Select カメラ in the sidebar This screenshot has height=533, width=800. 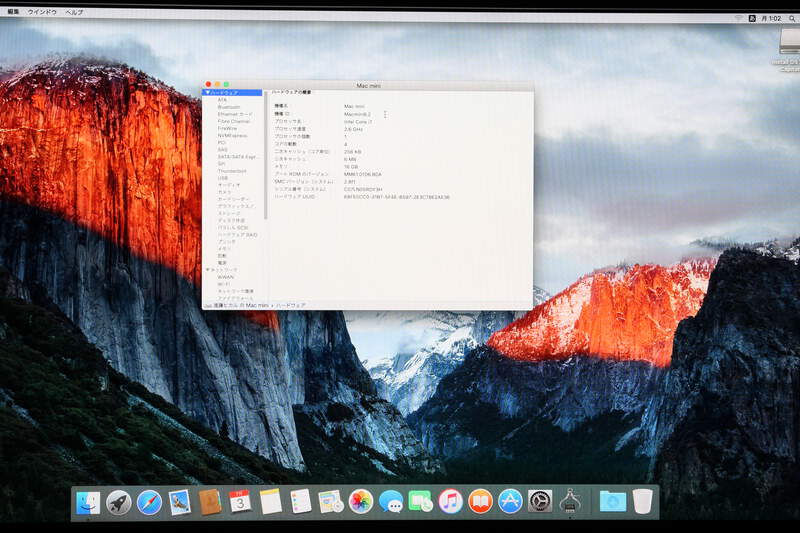(224, 192)
